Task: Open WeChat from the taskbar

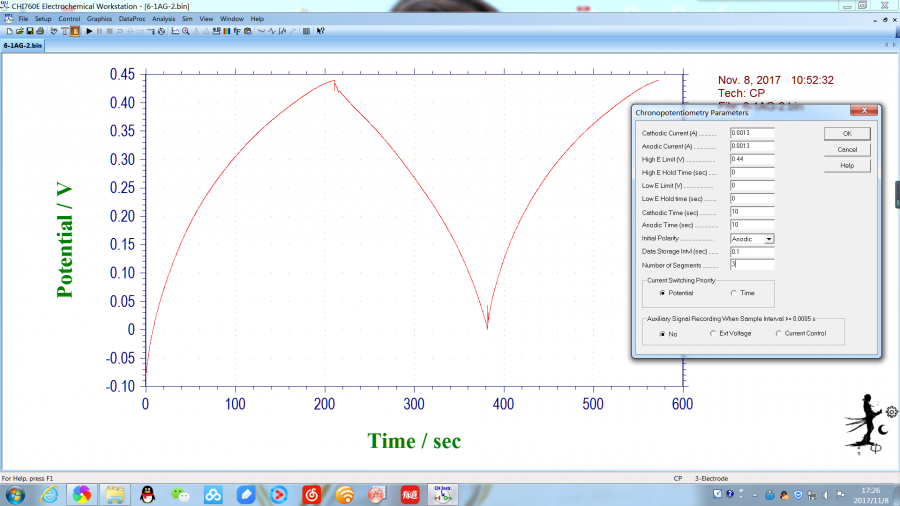Action: tap(180, 495)
